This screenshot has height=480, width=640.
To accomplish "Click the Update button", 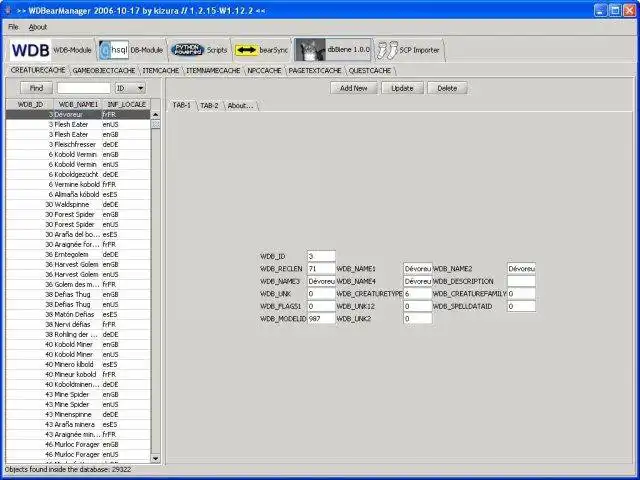I will [402, 88].
